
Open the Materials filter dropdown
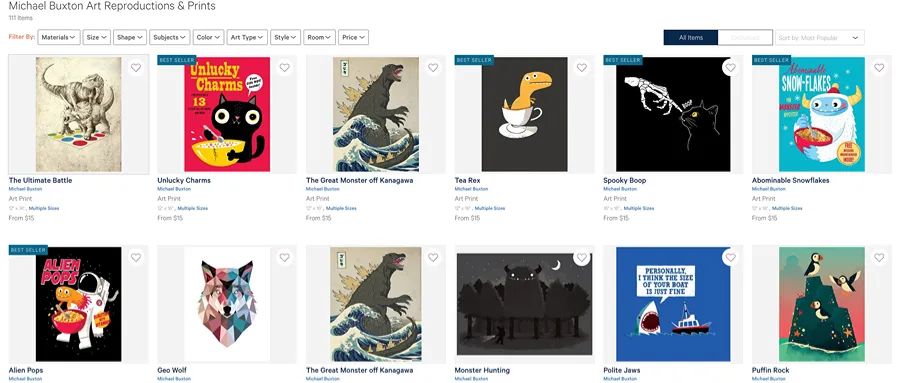point(59,37)
